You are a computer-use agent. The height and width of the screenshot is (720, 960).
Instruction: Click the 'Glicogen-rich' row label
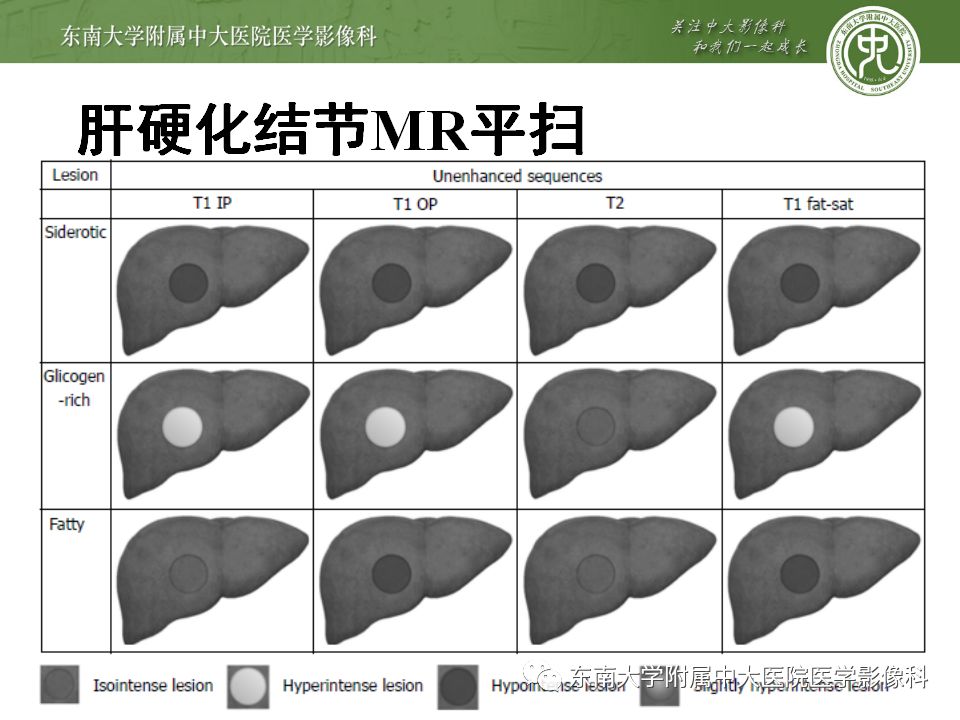74,388
